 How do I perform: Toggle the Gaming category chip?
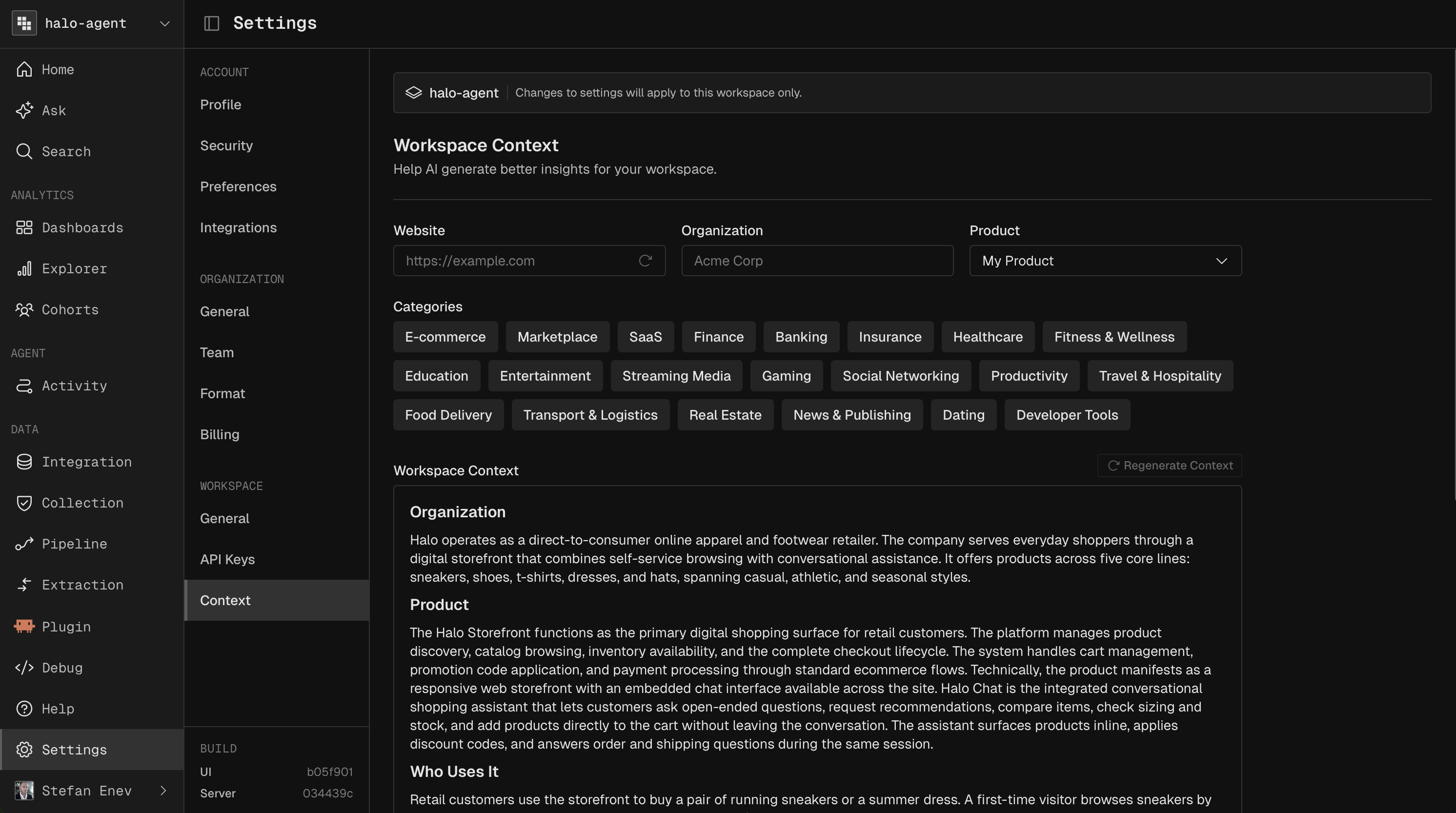tap(786, 376)
